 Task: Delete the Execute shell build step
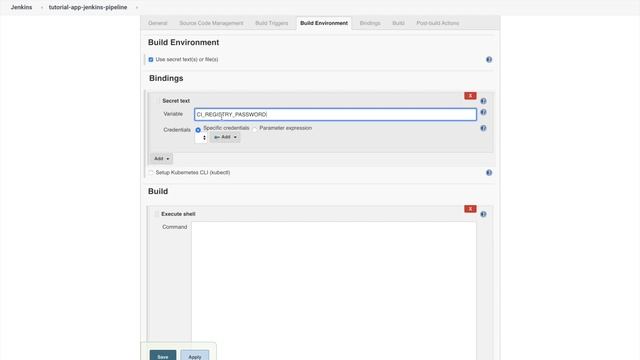pos(470,209)
